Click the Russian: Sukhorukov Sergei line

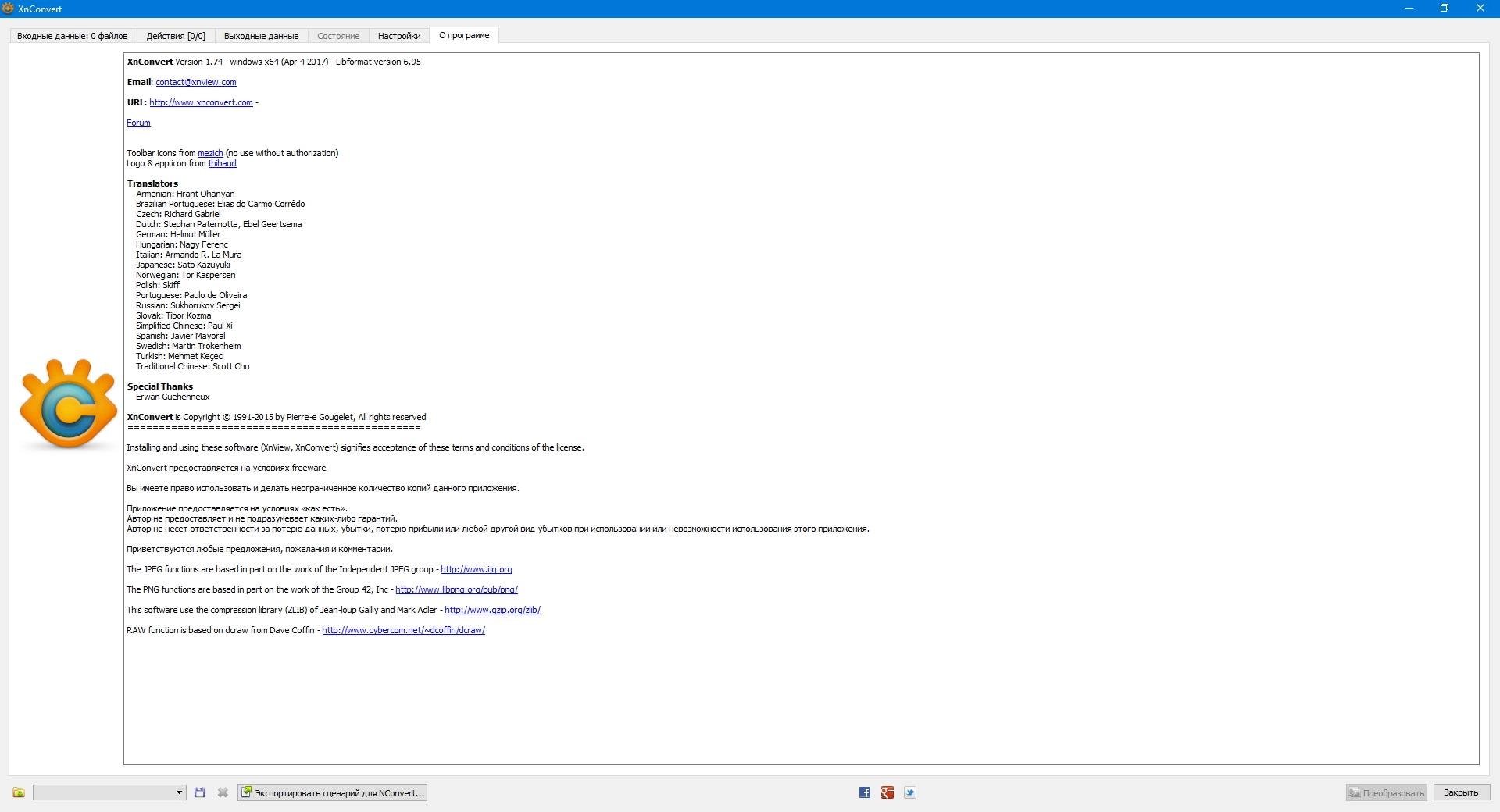(x=187, y=305)
